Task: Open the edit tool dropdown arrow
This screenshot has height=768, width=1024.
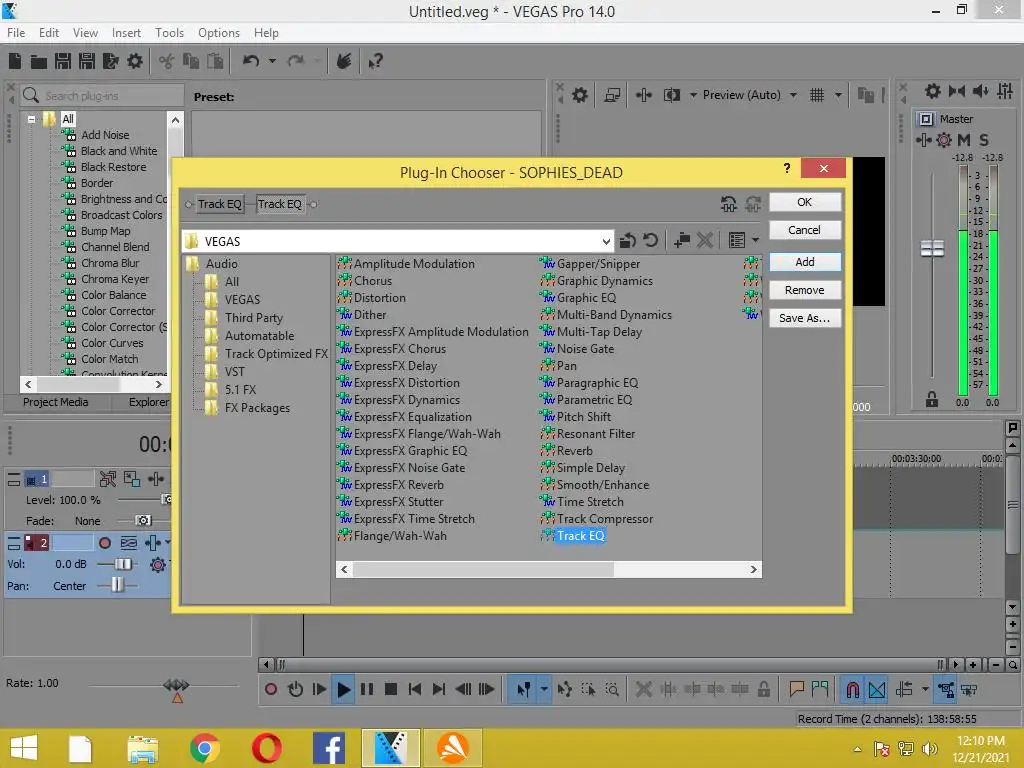Action: click(543, 689)
